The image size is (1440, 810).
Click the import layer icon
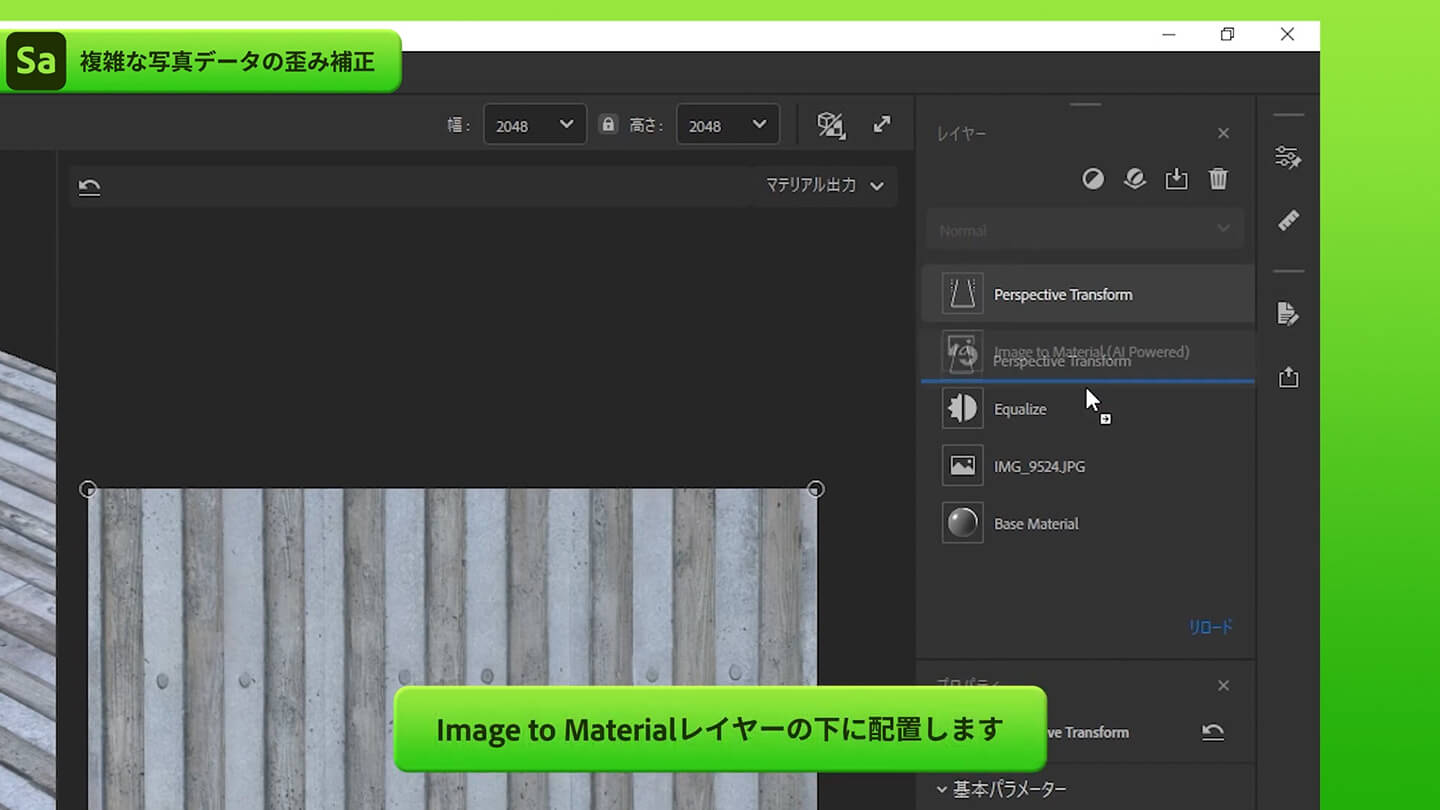coord(1176,179)
